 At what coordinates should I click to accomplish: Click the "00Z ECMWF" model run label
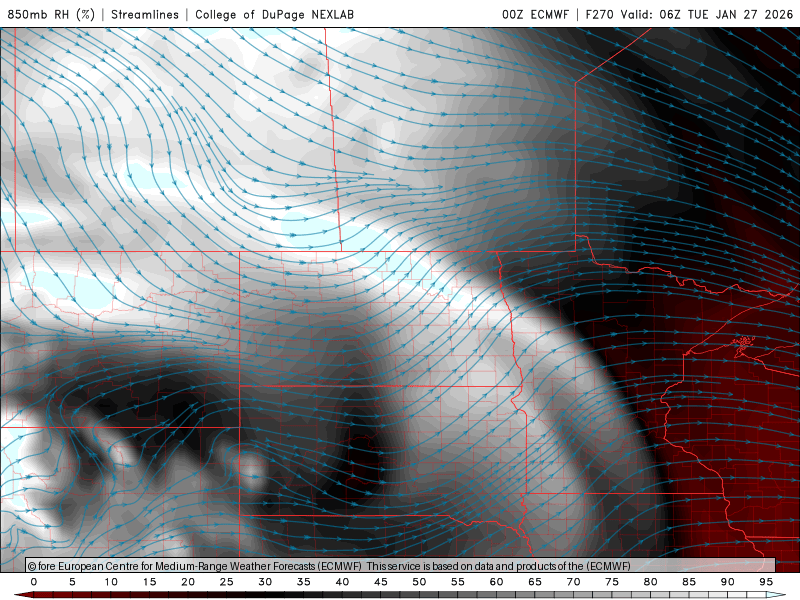point(535,14)
